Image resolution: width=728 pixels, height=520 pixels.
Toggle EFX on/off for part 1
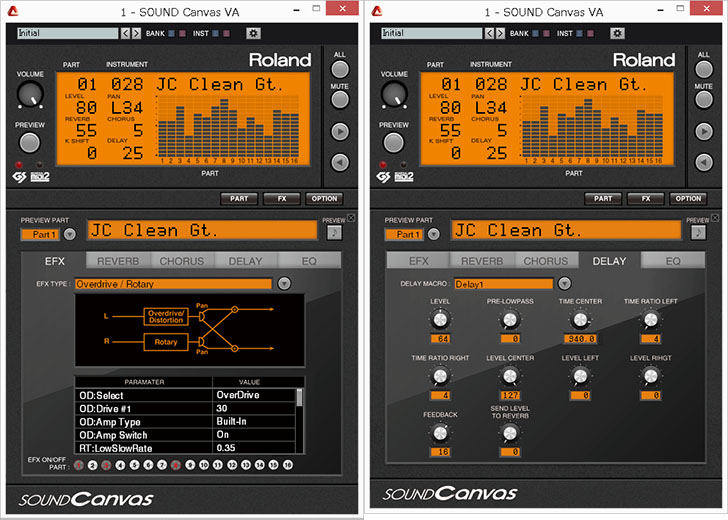(x=78, y=465)
